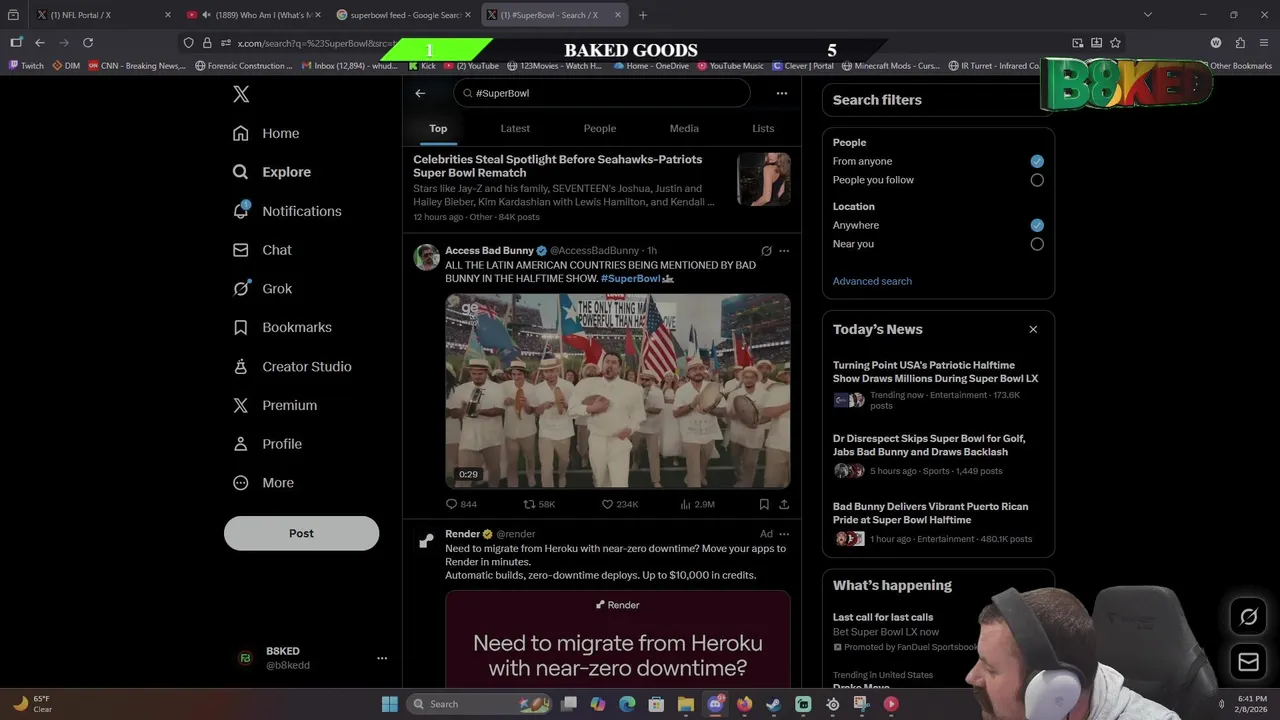1280x720 pixels.
Task: Reload the browser page
Action: (x=88, y=43)
